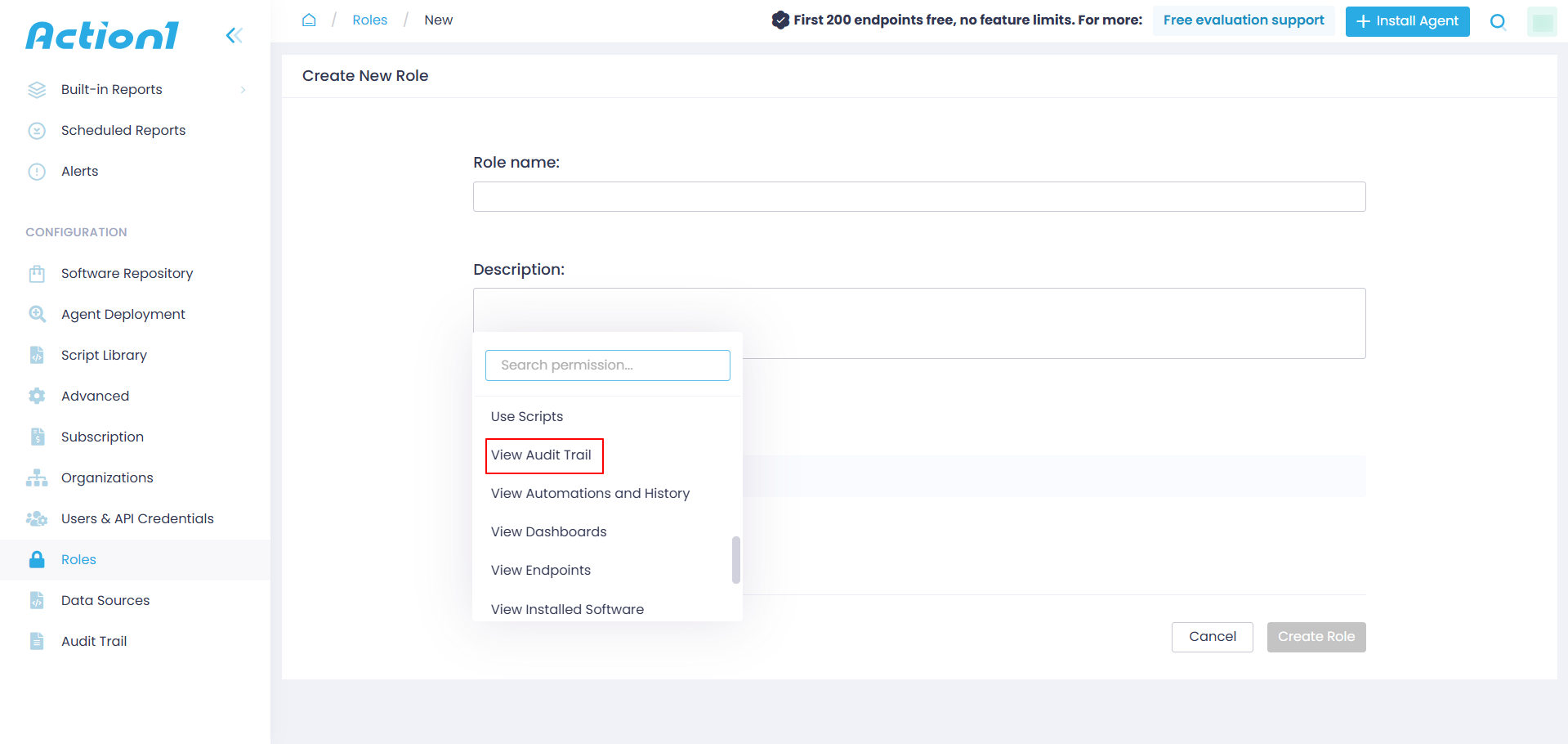The image size is (1568, 744).
Task: Open search magnifier icon in header
Action: [1498, 21]
